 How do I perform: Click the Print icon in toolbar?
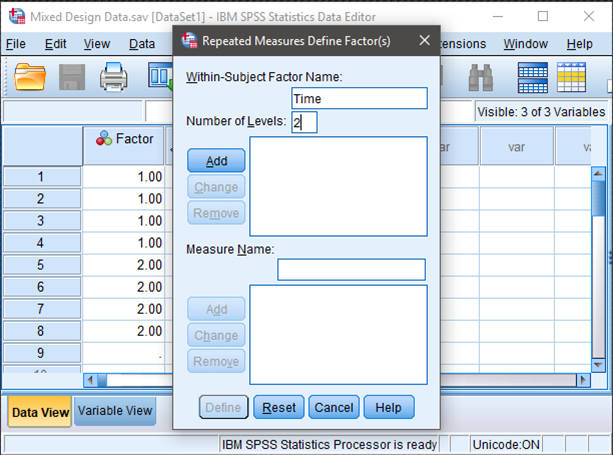[x=113, y=77]
